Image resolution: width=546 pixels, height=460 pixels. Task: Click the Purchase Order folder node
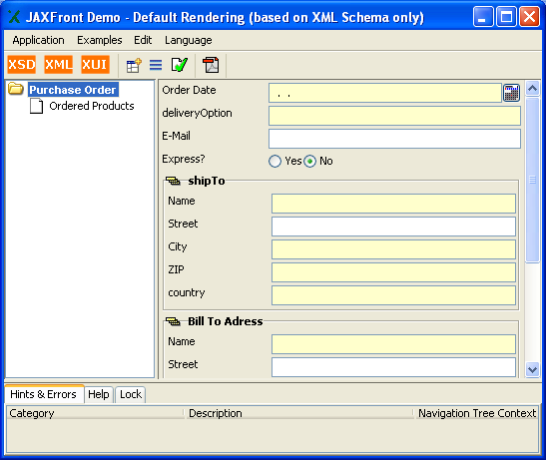[73, 90]
